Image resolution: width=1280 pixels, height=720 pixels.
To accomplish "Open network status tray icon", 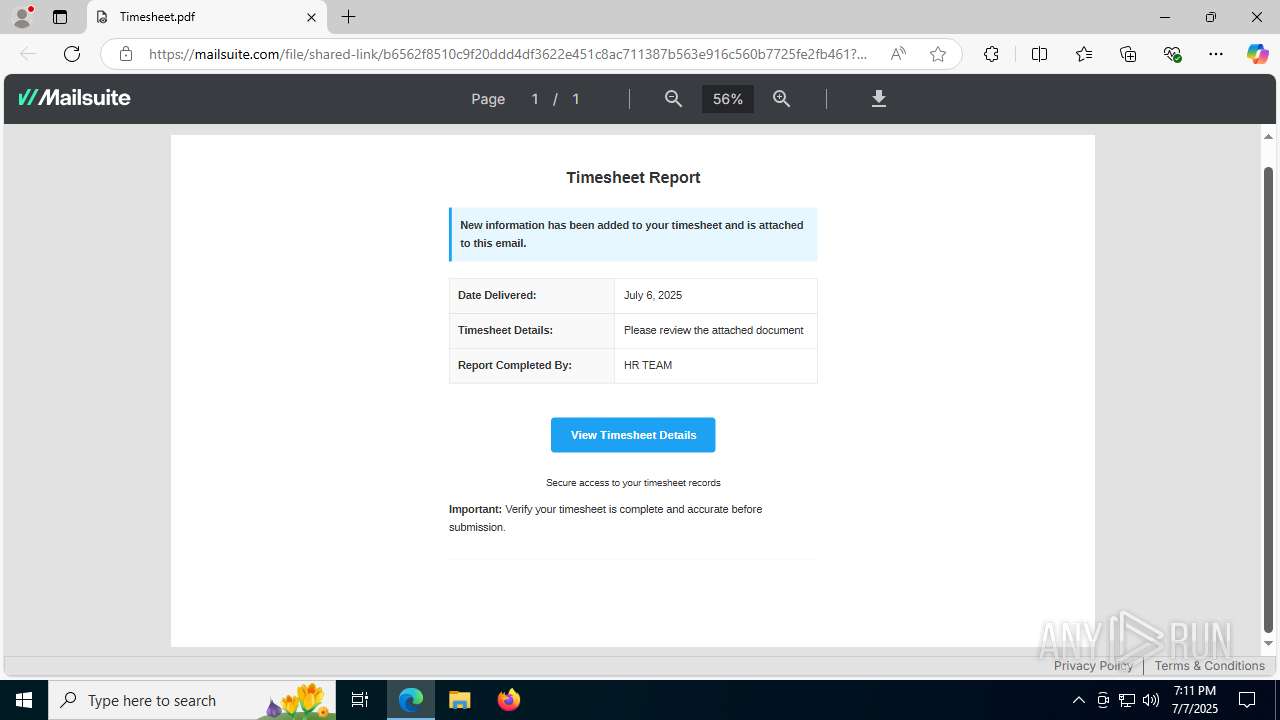I will click(x=1127, y=700).
